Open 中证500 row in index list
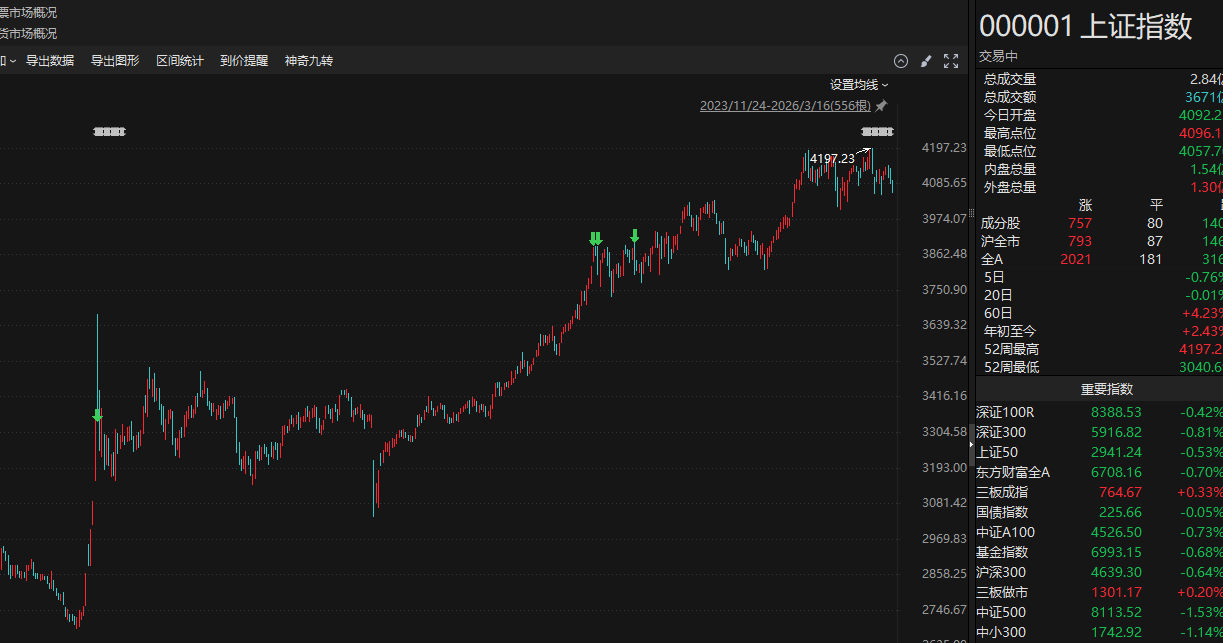The height and width of the screenshot is (643, 1223). (x=1001, y=612)
